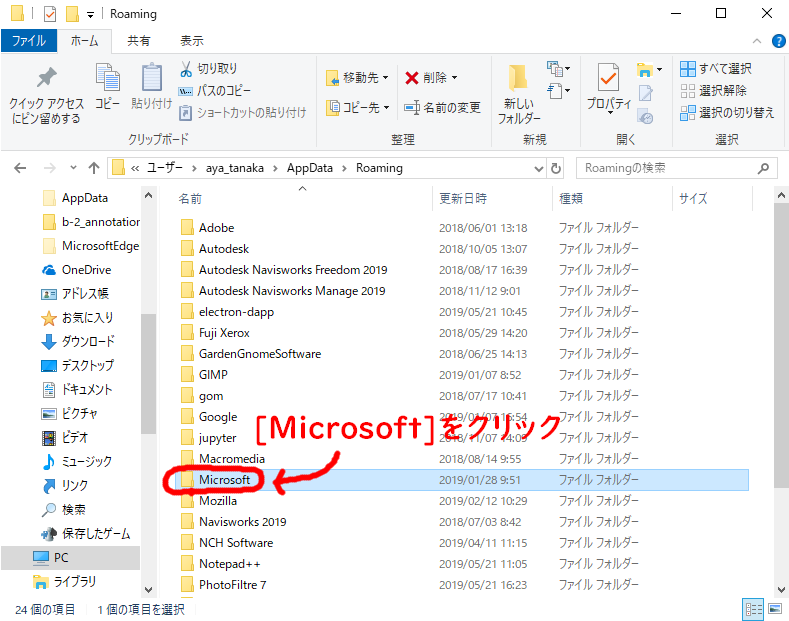Select the ホーム (Home) tab

84,41
